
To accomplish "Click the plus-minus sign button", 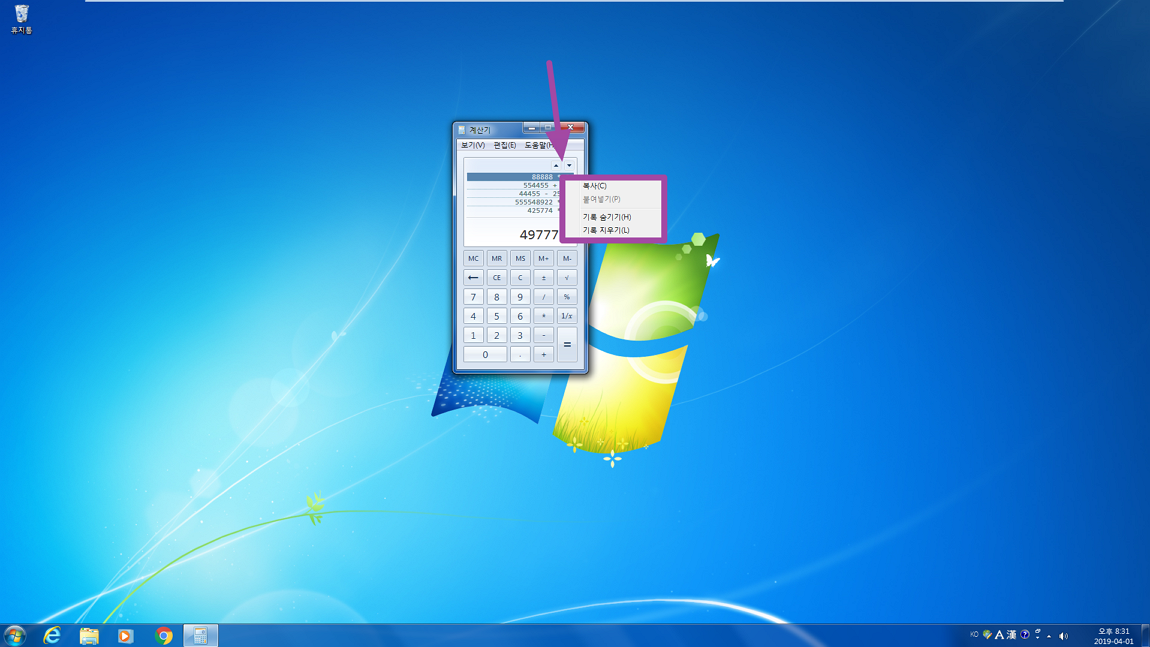I will pyautogui.click(x=543, y=278).
